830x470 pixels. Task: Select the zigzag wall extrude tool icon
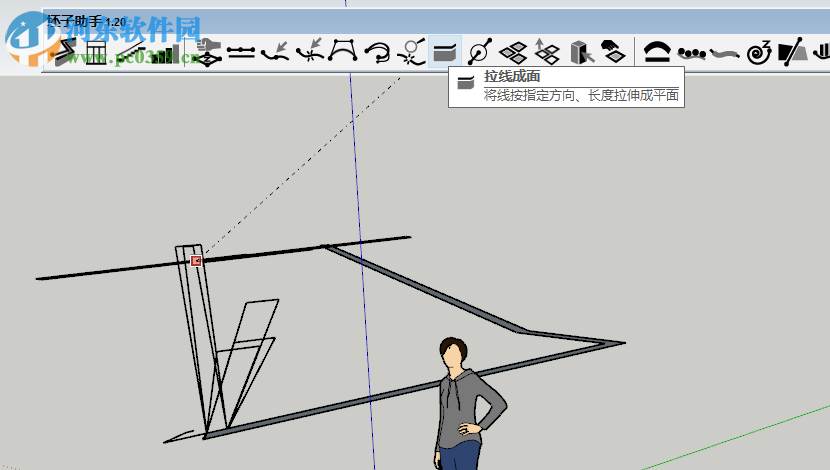65,52
